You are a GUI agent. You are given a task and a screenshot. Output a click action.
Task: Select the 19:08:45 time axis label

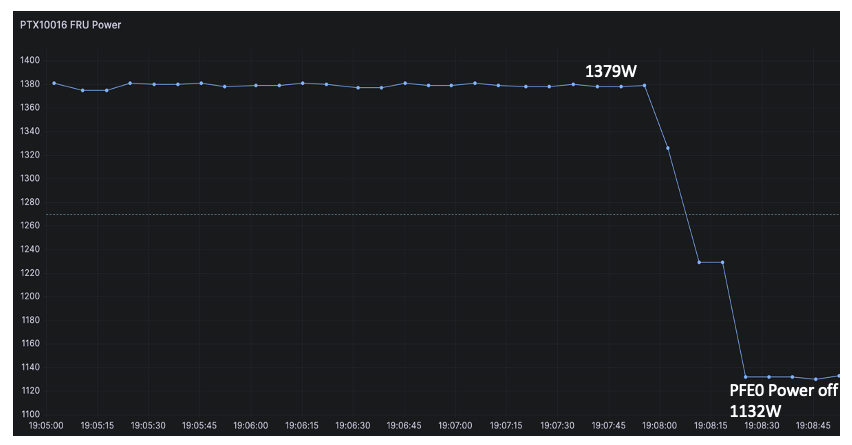(813, 425)
